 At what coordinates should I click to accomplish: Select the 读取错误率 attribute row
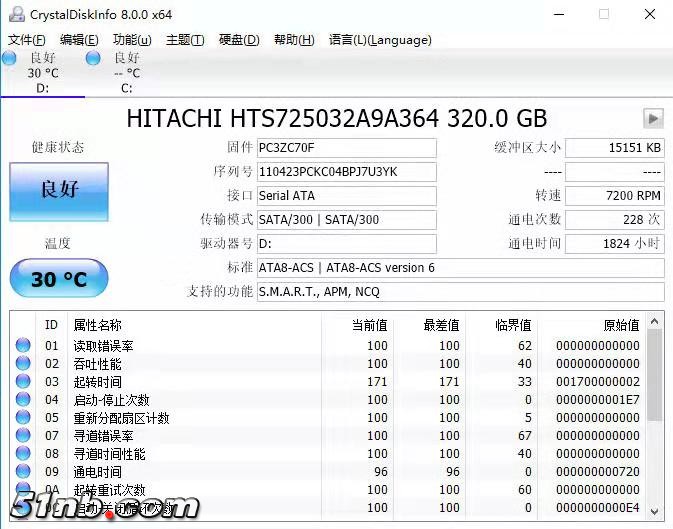tap(328, 346)
